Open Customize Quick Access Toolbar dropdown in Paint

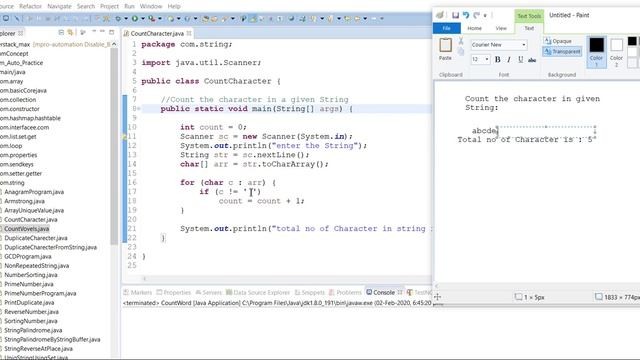click(x=485, y=16)
